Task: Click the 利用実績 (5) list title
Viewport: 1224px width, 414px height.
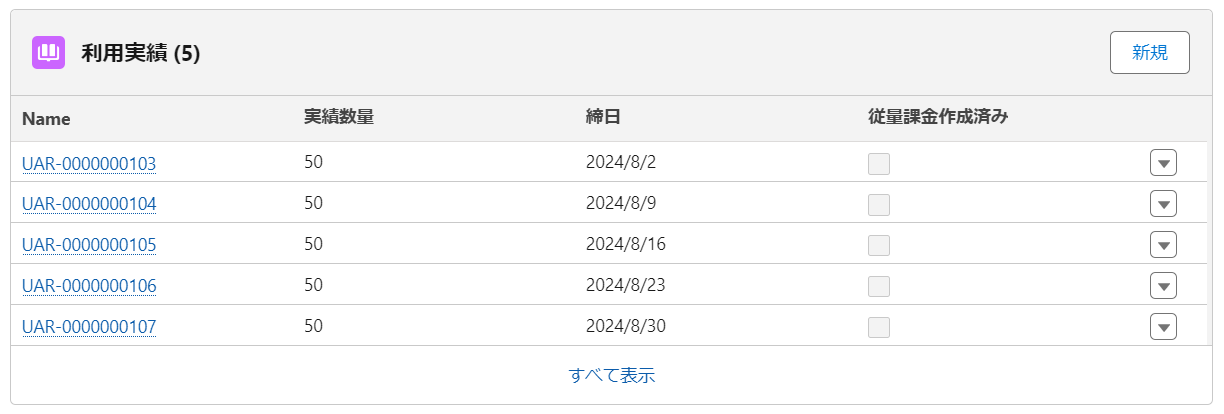Action: coord(141,54)
